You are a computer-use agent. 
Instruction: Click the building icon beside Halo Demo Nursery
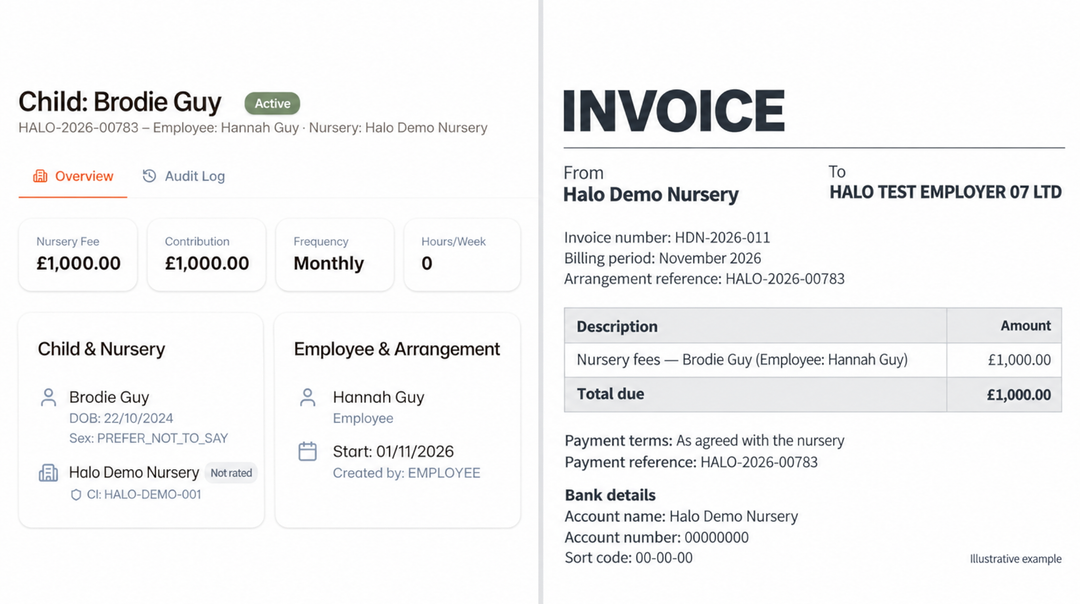(48, 473)
